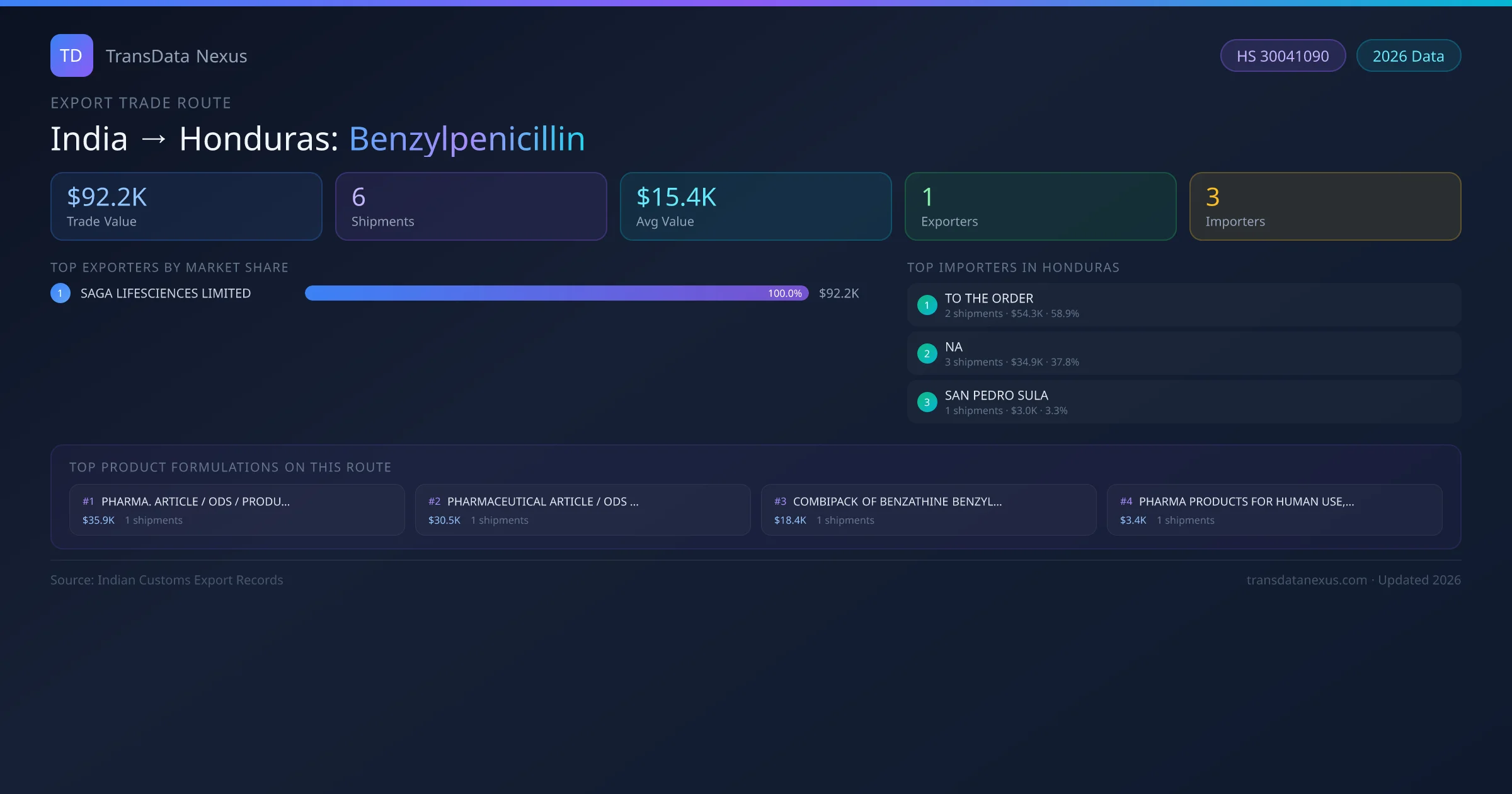
Task: Click the TD logo icon
Action: (x=71, y=55)
